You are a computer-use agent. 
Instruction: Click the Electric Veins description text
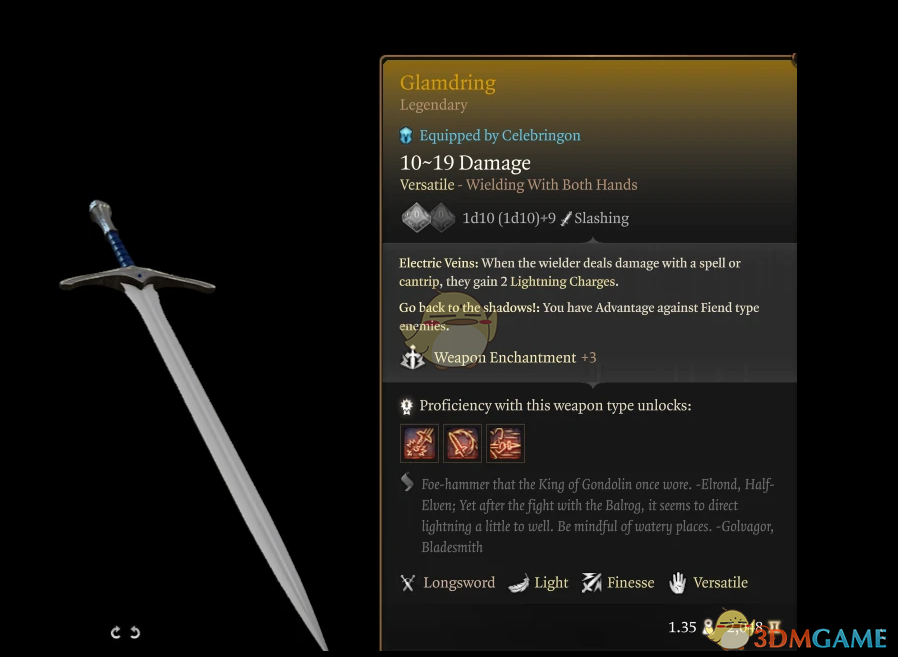pos(570,272)
